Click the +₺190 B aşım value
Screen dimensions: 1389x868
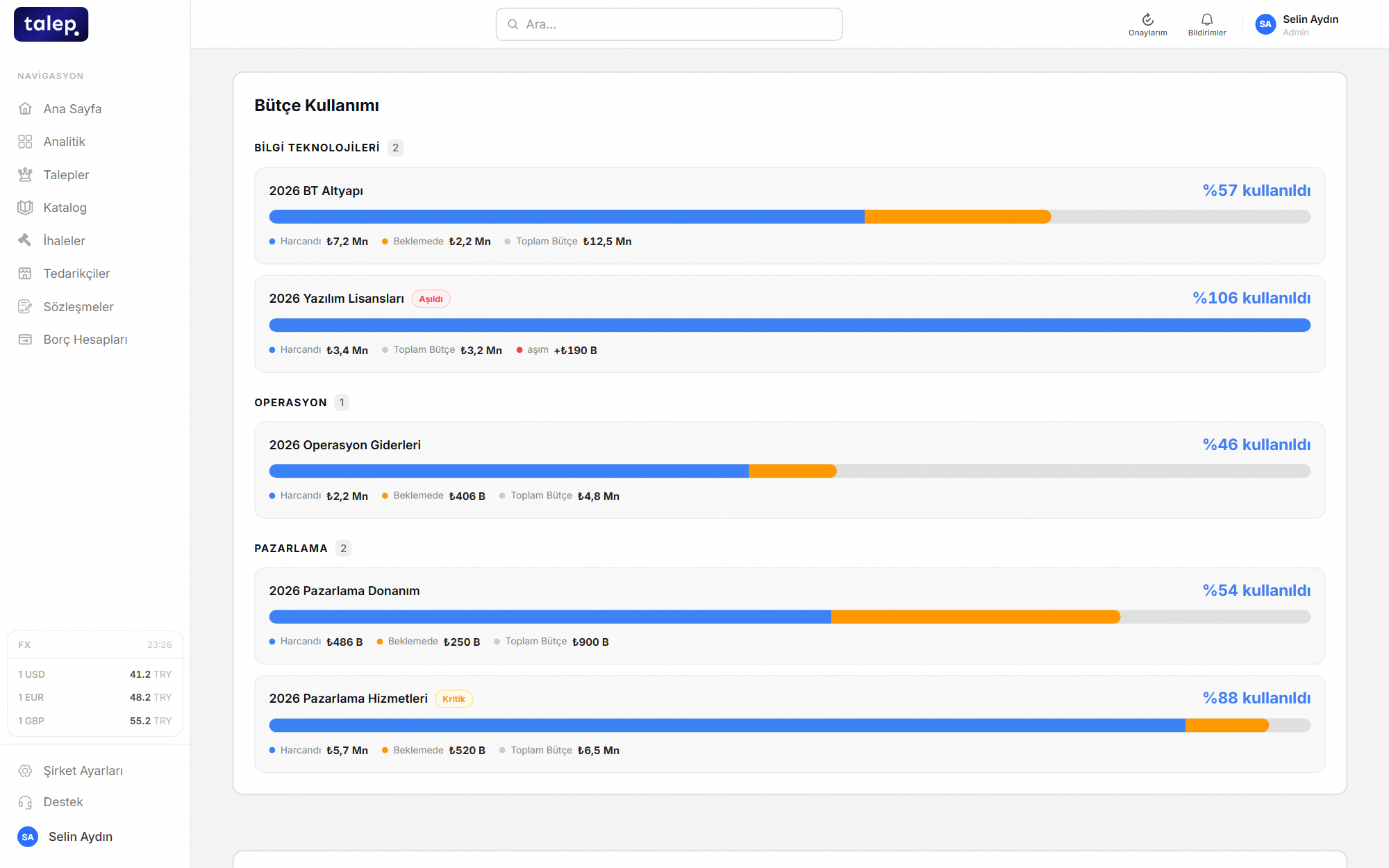tap(575, 351)
